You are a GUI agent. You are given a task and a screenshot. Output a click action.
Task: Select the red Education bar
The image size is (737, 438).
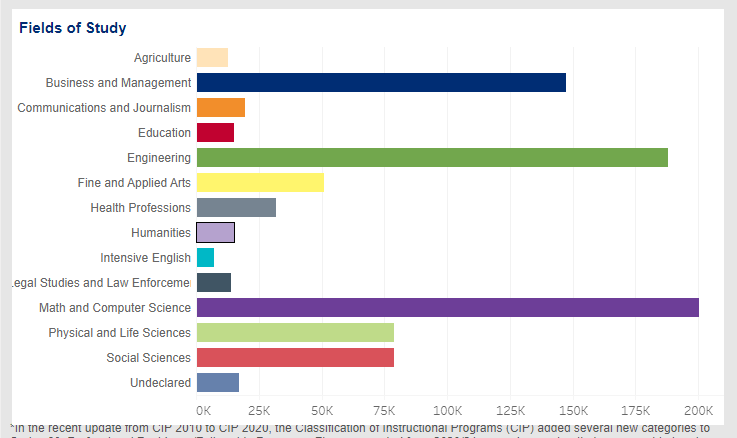[215, 133]
